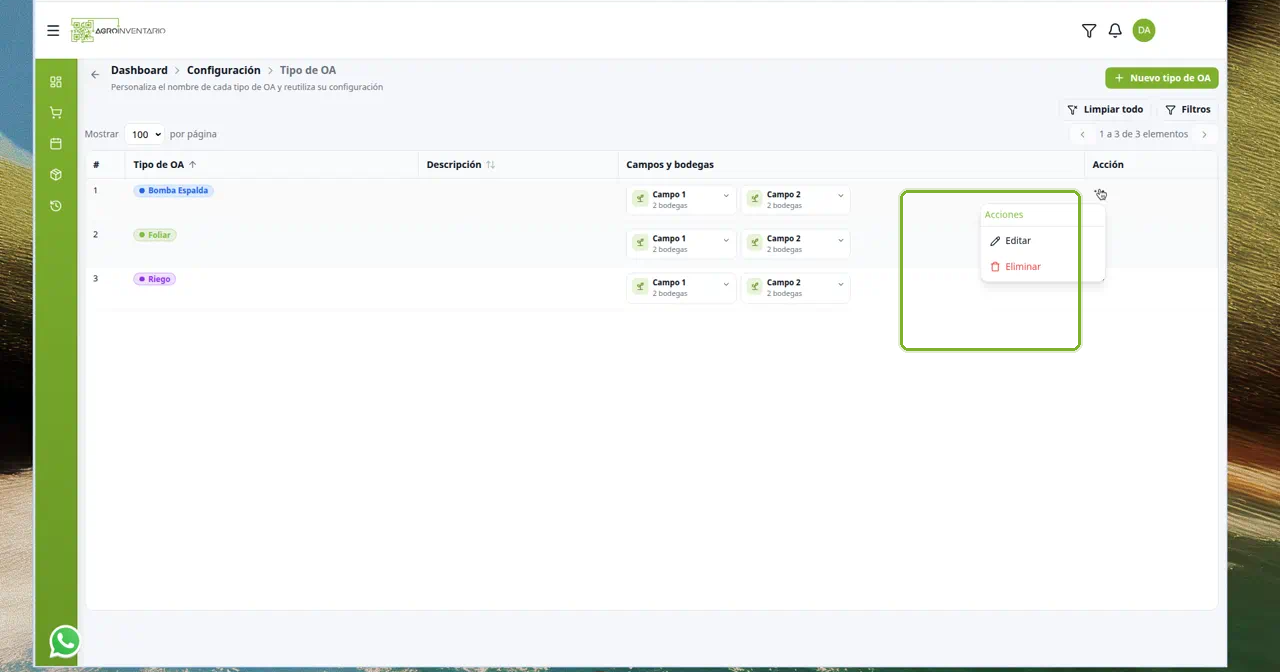Viewport: 1280px width, 672px height.
Task: Go back using the left arrow
Action: (95, 74)
